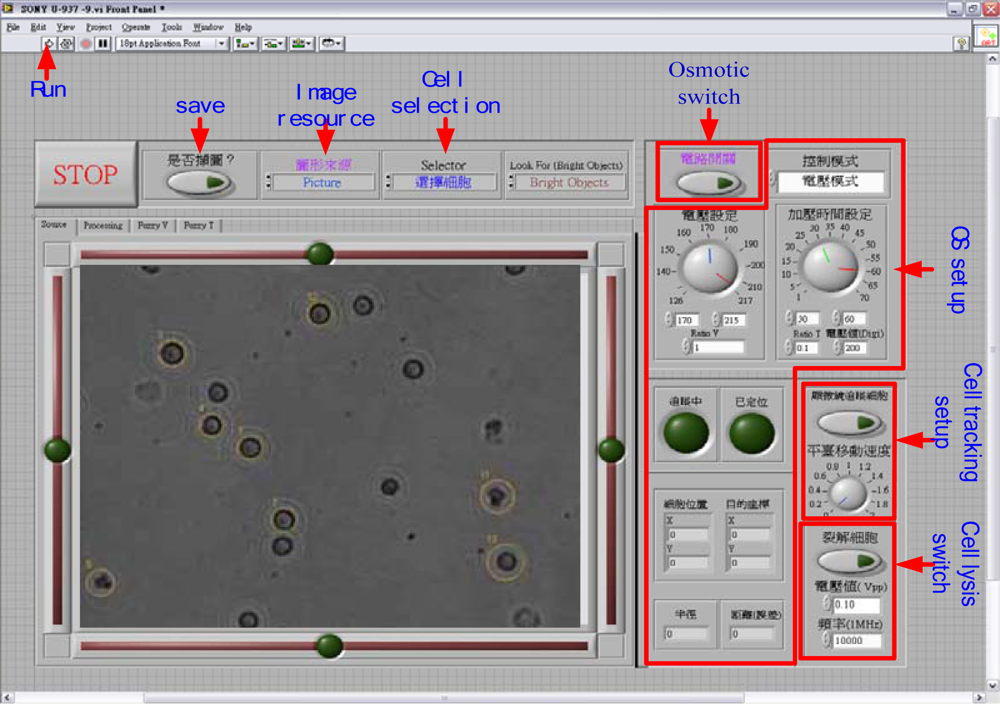Switch to the Processing tab
1000x704 pixels.
coord(102,226)
